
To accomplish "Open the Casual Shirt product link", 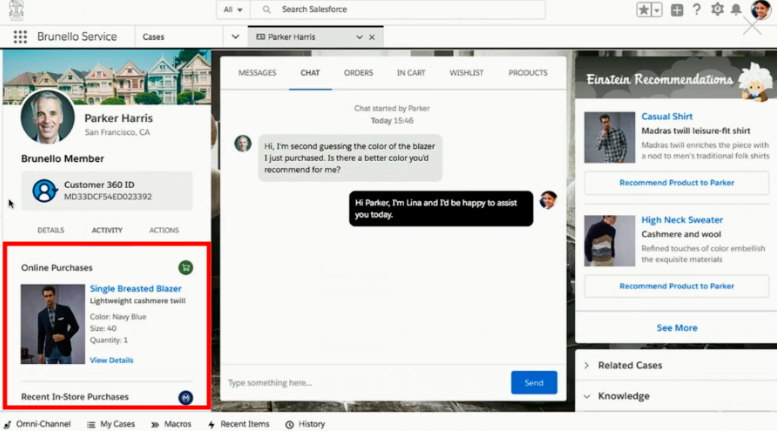I will tap(667, 116).
